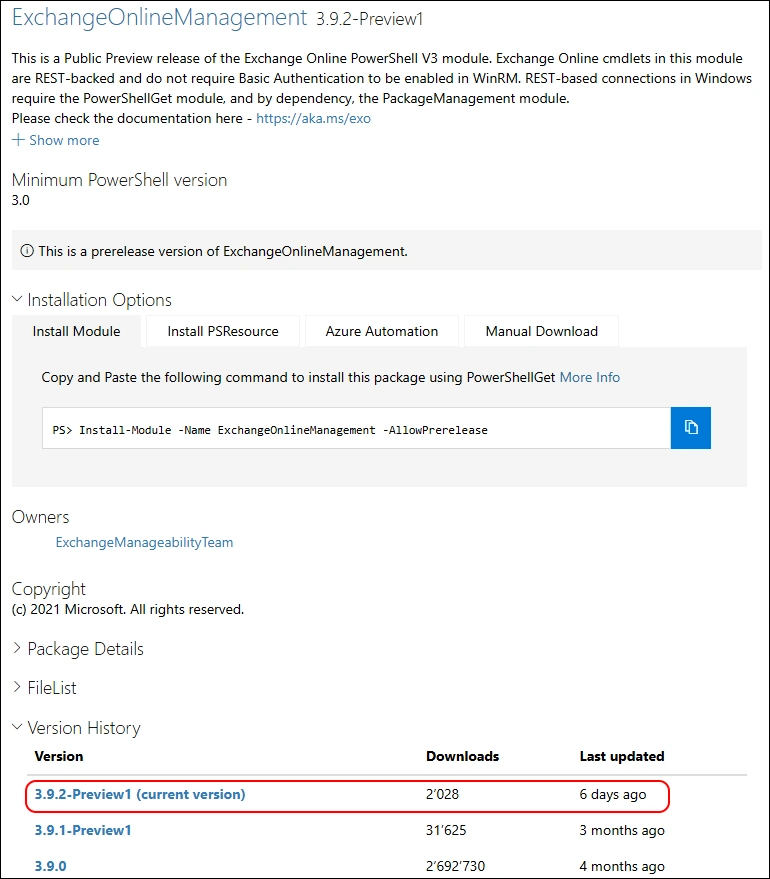The image size is (770, 879).
Task: Switch to the Install Module tab
Action: pos(76,331)
